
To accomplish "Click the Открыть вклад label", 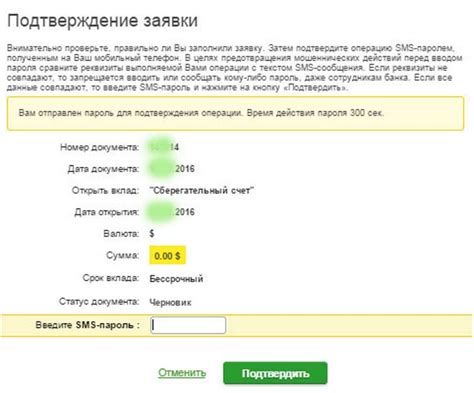I will 105,190.
